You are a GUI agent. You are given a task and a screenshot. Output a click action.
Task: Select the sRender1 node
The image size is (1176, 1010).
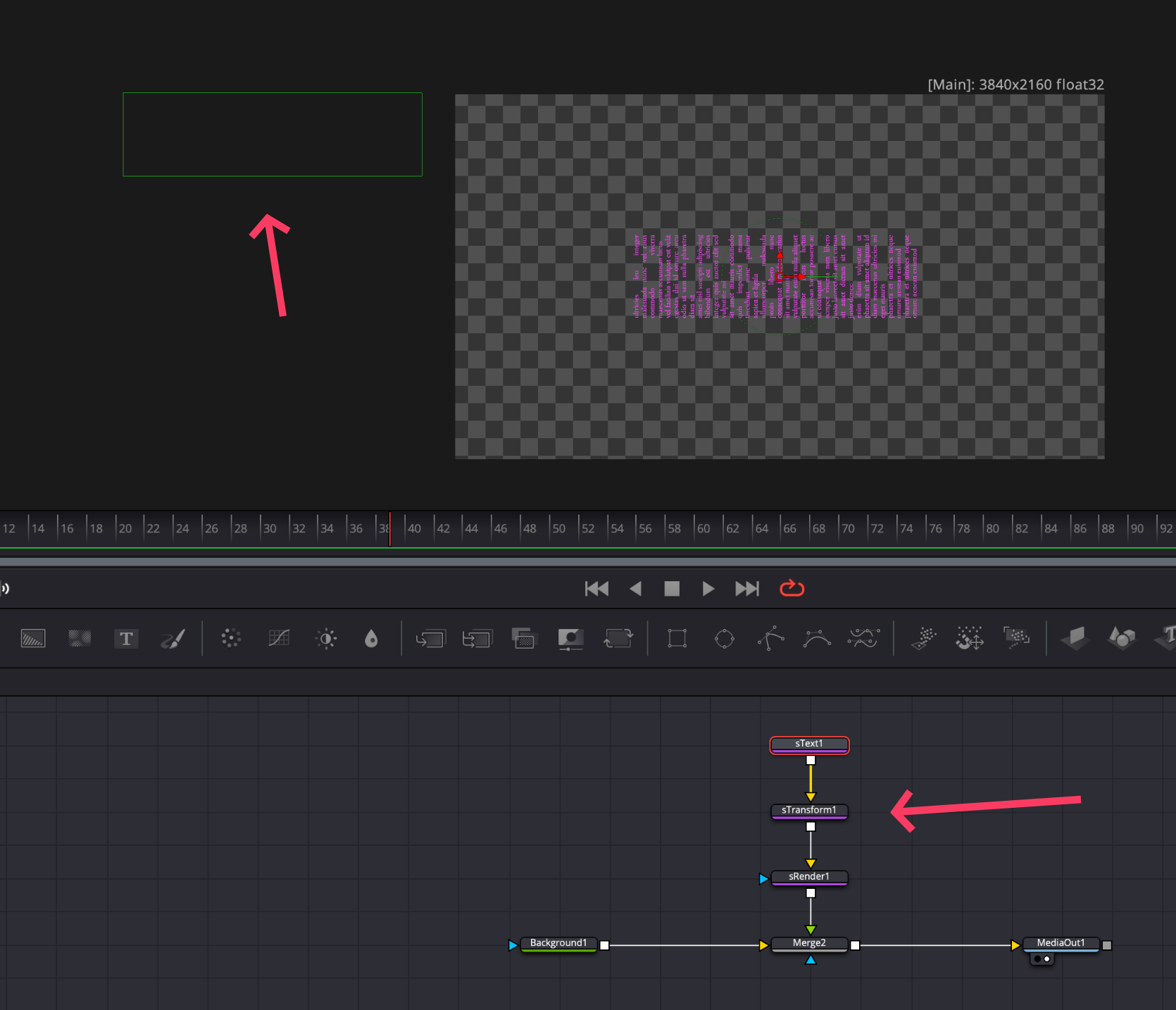pos(809,878)
